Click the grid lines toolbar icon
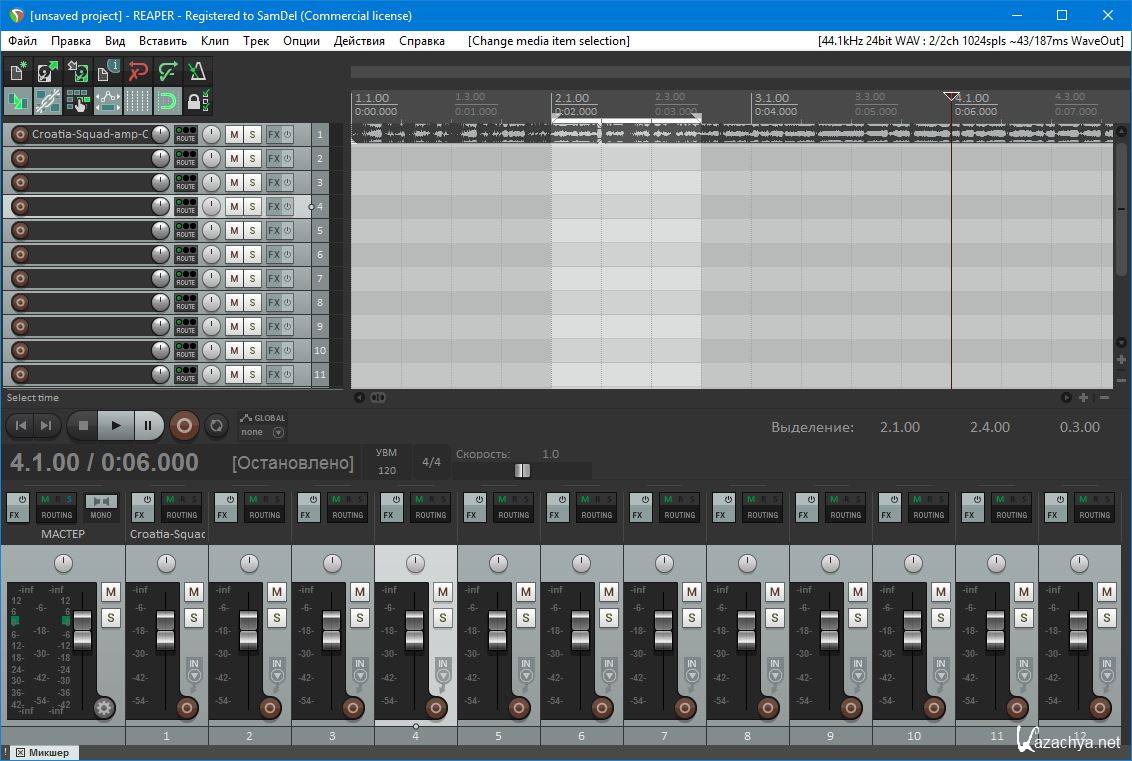This screenshot has height=761, width=1132. [x=138, y=101]
